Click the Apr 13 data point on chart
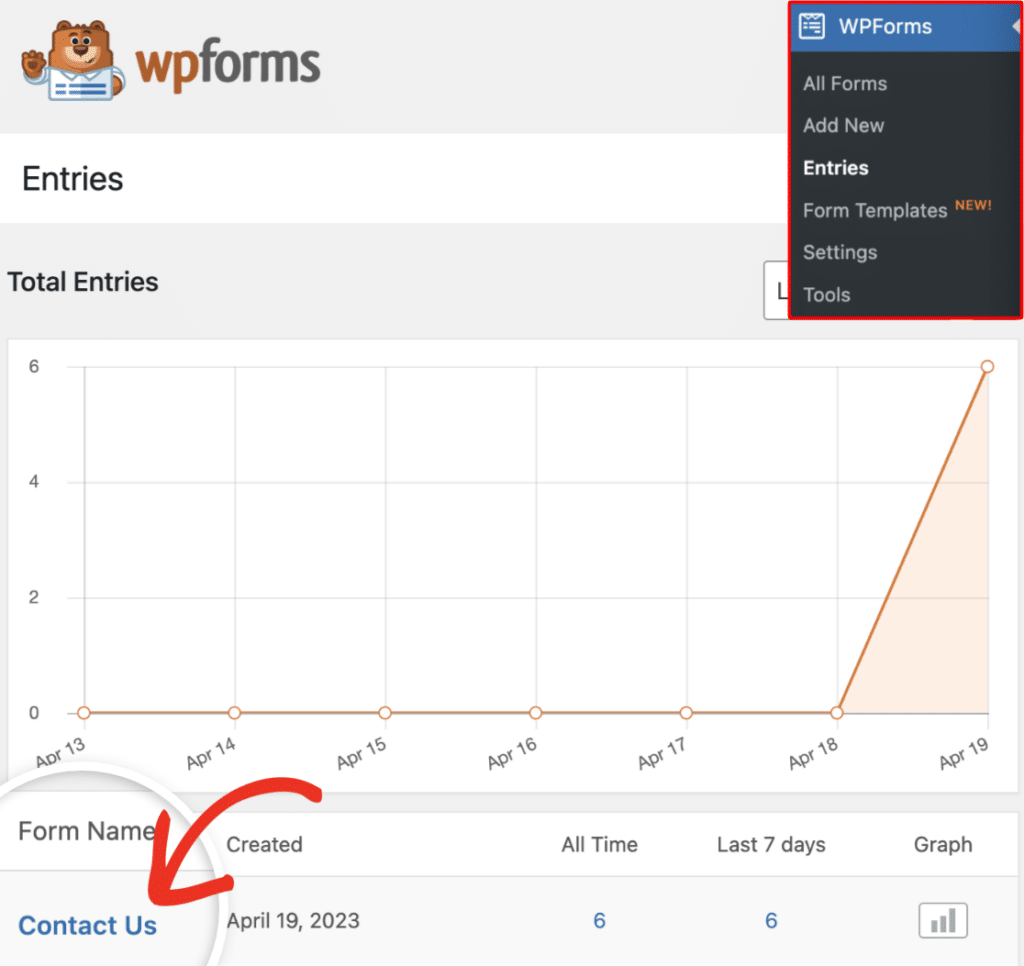 coord(84,713)
